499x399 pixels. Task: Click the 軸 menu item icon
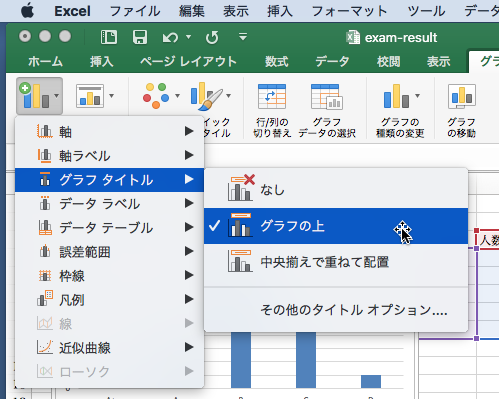(x=44, y=131)
